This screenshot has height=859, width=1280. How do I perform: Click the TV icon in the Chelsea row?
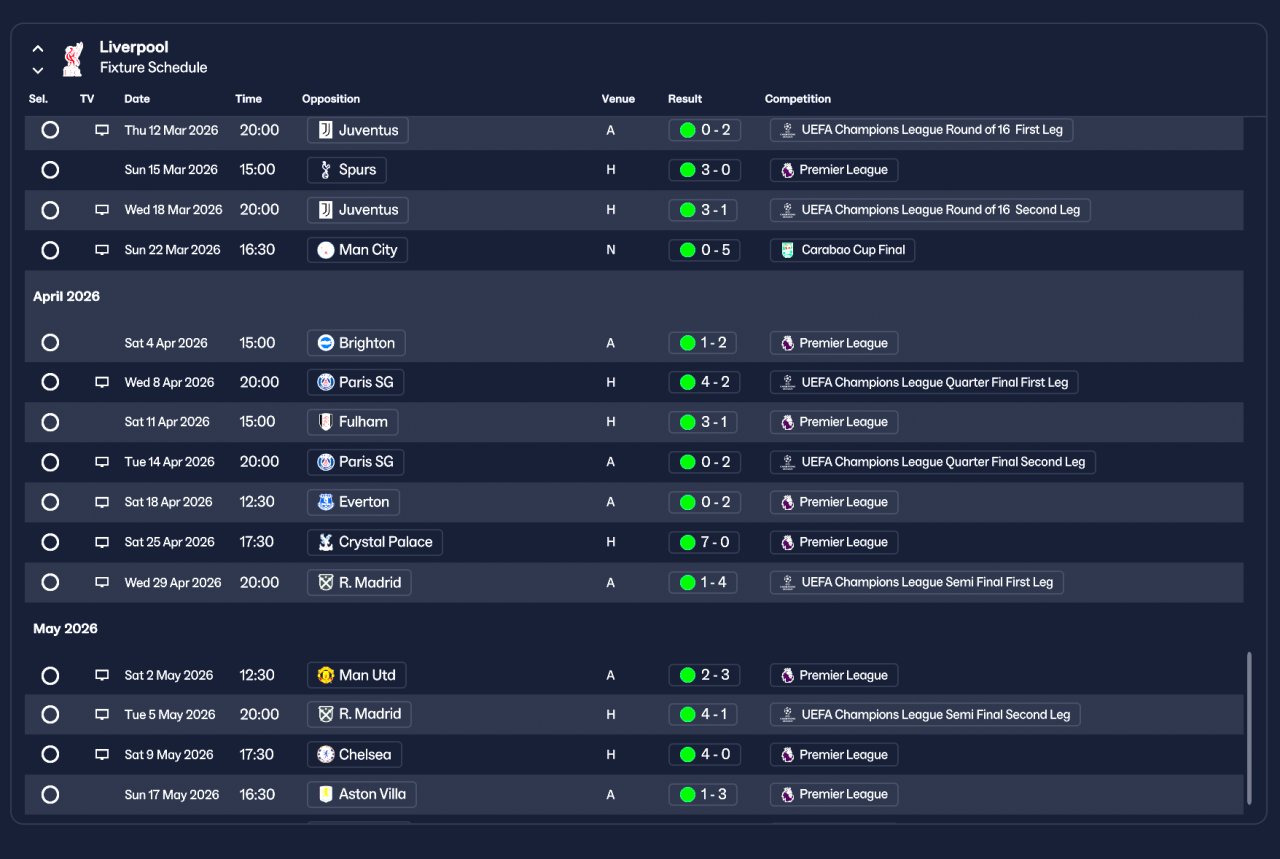click(102, 754)
